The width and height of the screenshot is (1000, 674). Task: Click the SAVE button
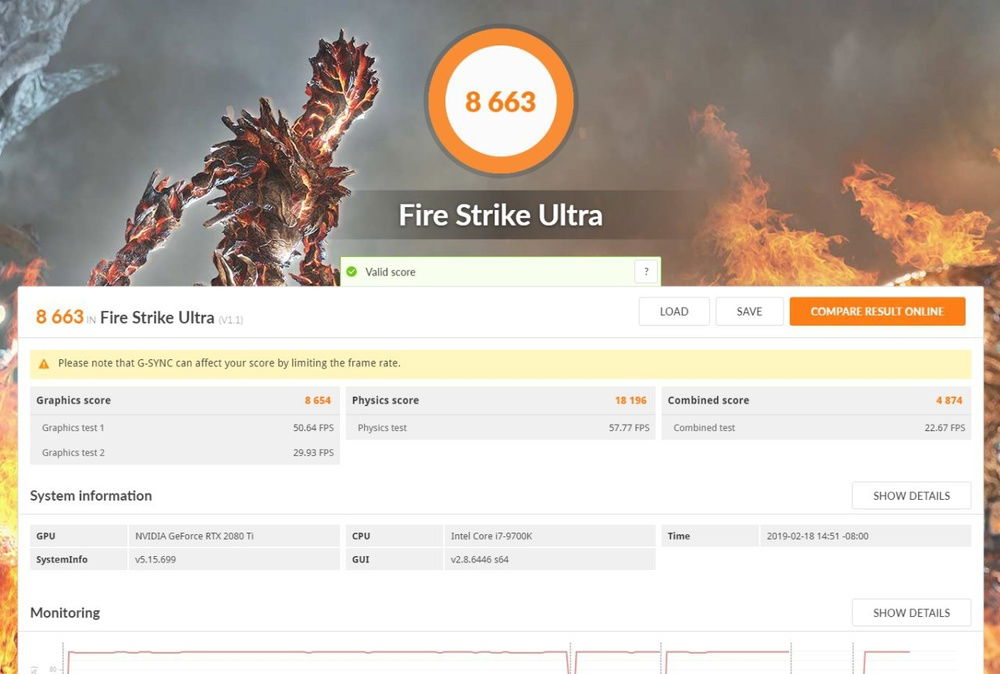749,311
